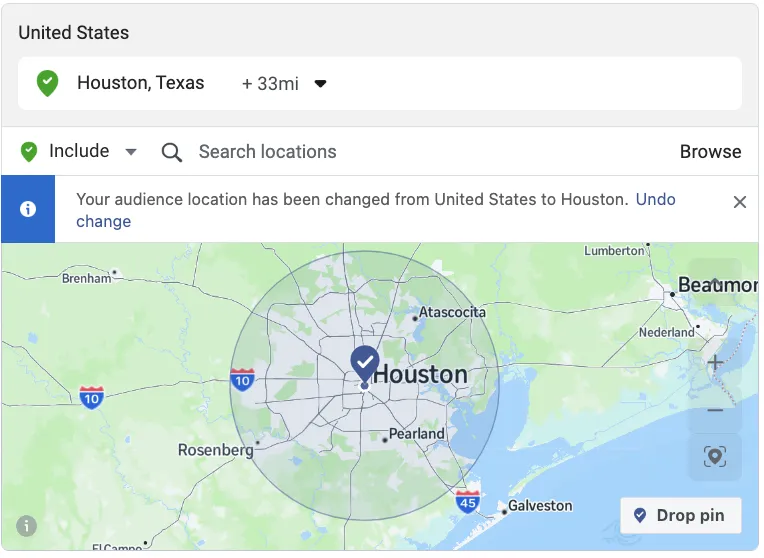Click Lumberton on the map
The image size is (764, 558).
[614, 251]
